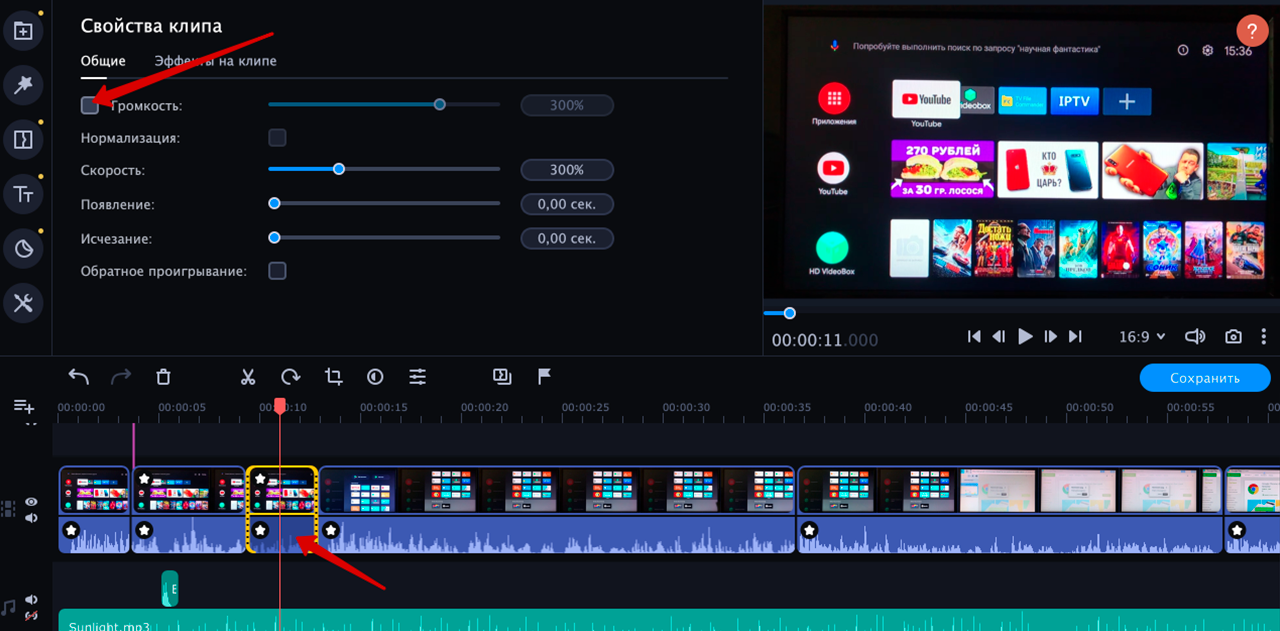Click the Сохранить button

pyautogui.click(x=1204, y=378)
